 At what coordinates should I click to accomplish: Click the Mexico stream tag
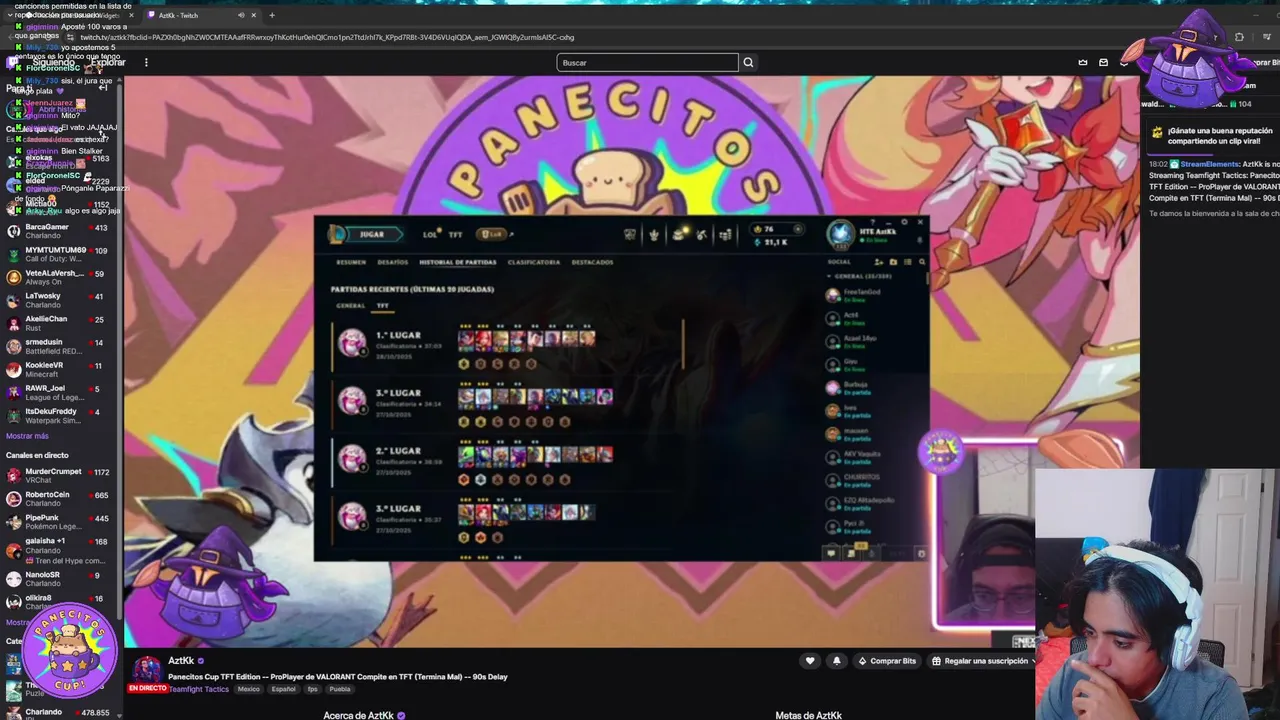248,689
